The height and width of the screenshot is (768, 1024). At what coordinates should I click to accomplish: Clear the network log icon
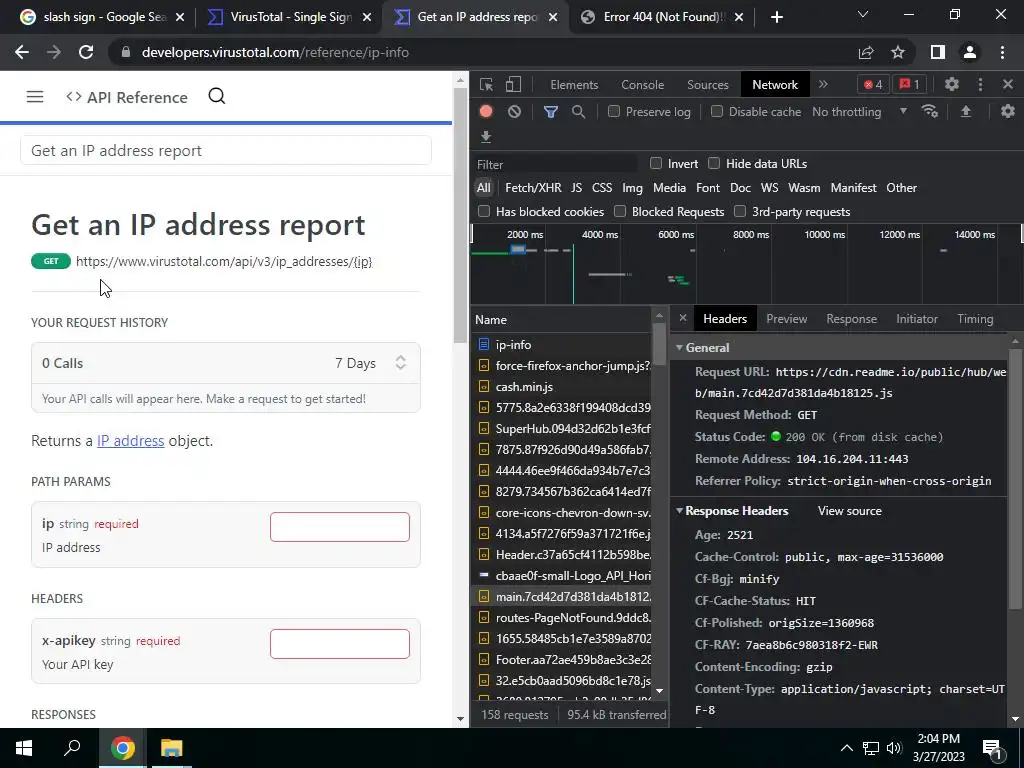[515, 112]
